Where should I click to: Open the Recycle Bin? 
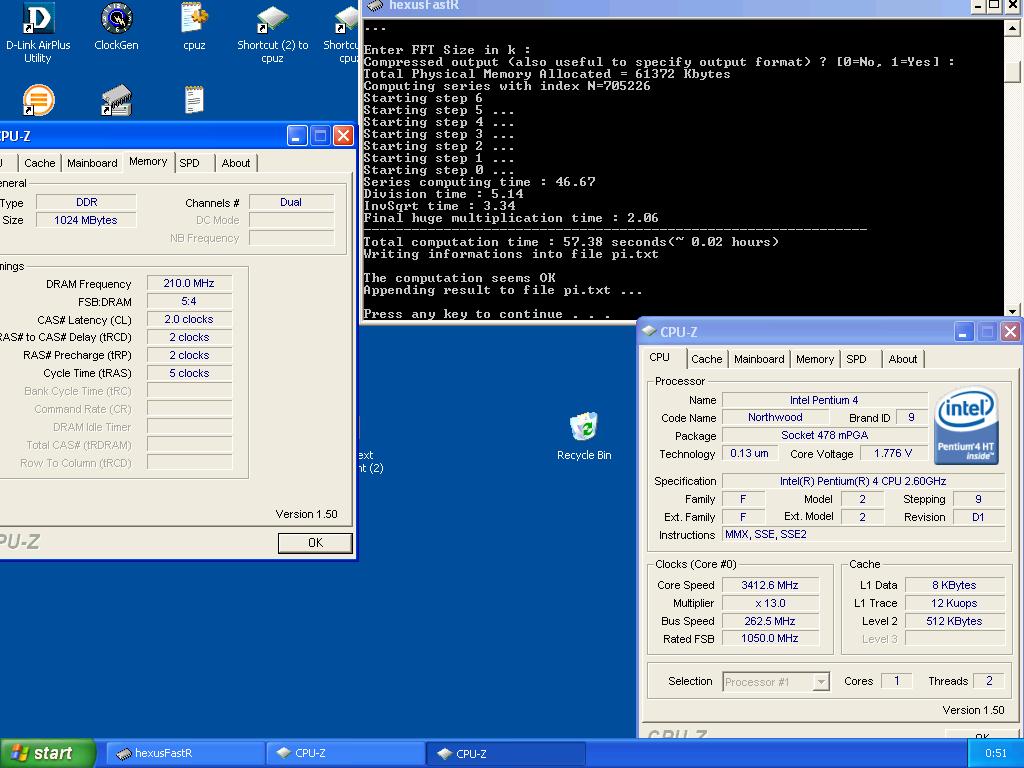pos(584,436)
